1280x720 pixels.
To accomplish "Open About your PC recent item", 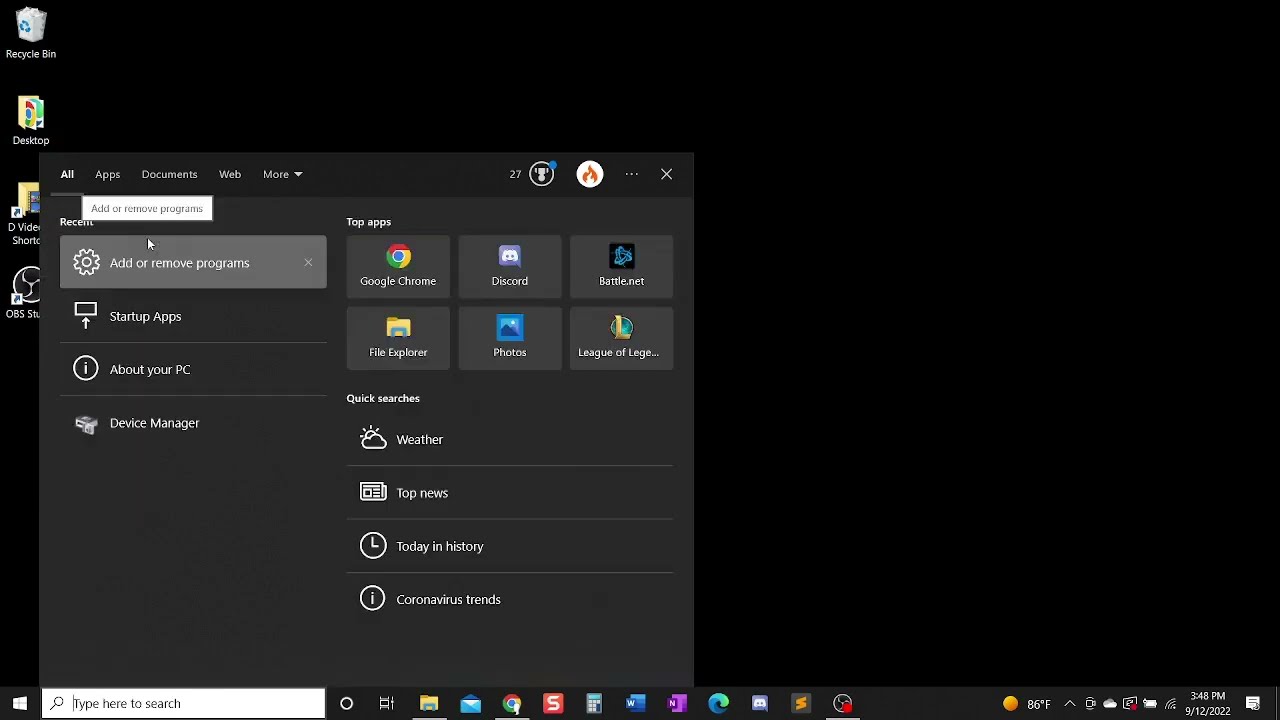I will (193, 369).
